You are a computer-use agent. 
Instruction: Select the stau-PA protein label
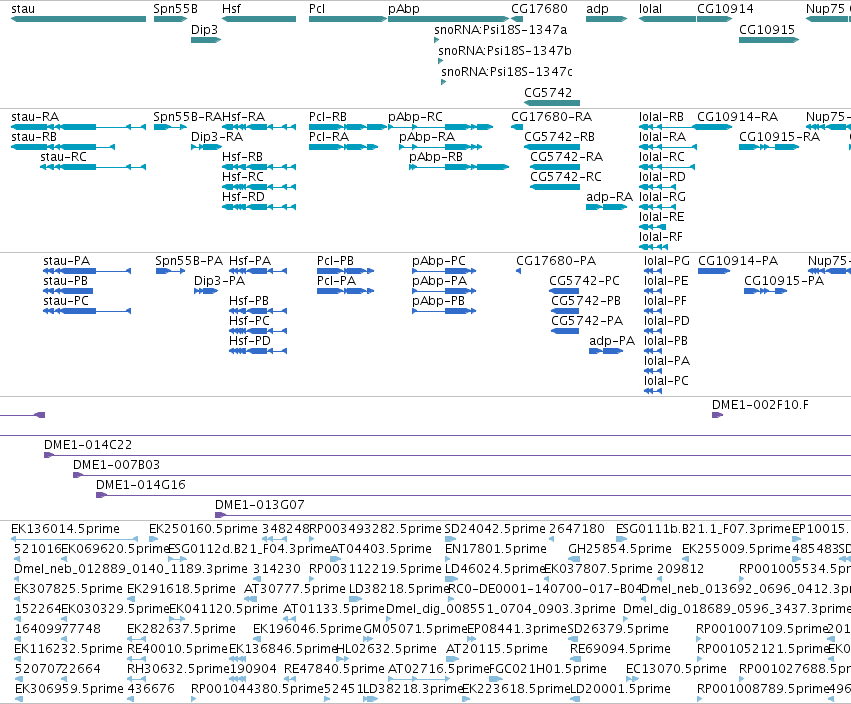coord(67,261)
